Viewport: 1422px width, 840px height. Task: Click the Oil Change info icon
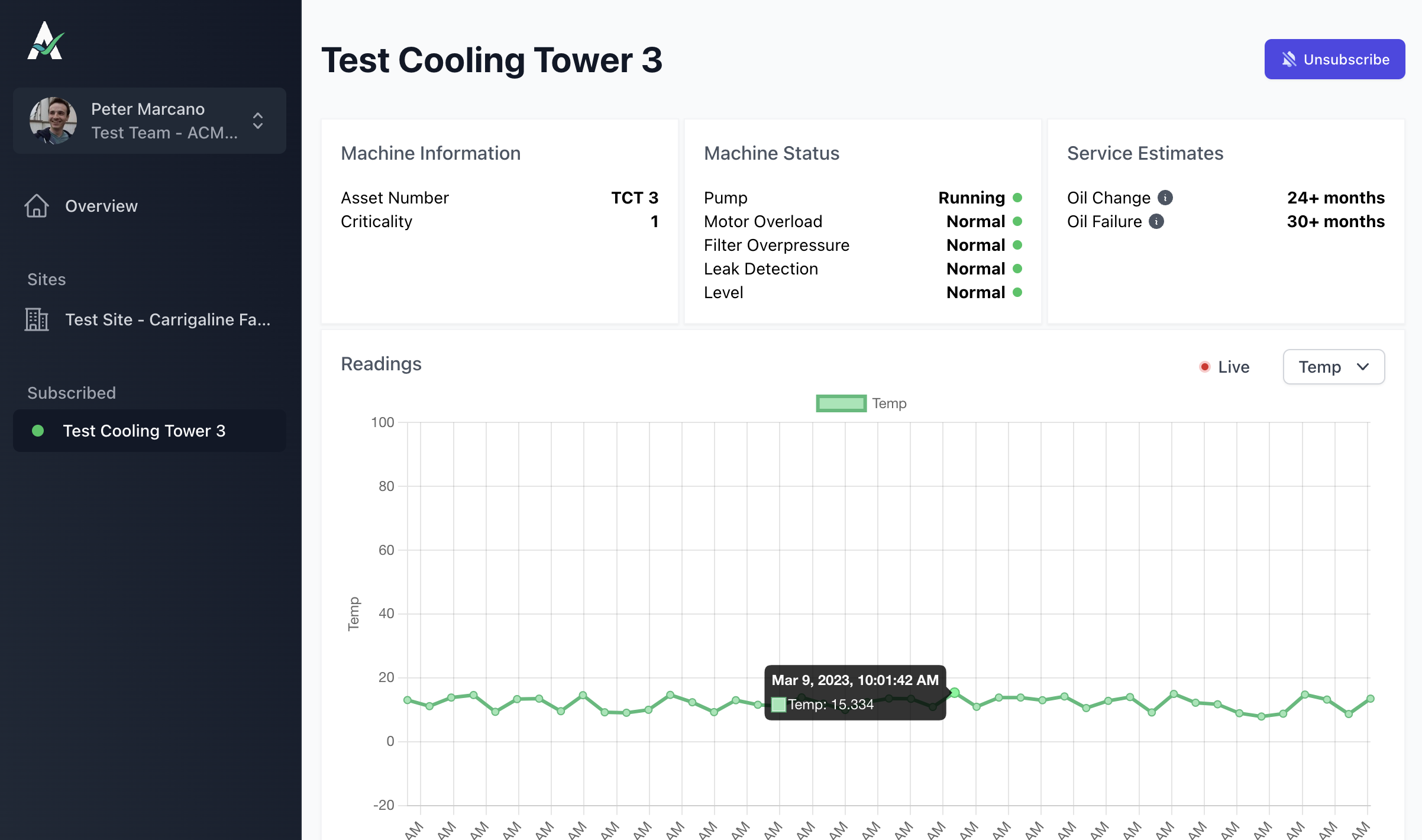click(1165, 198)
